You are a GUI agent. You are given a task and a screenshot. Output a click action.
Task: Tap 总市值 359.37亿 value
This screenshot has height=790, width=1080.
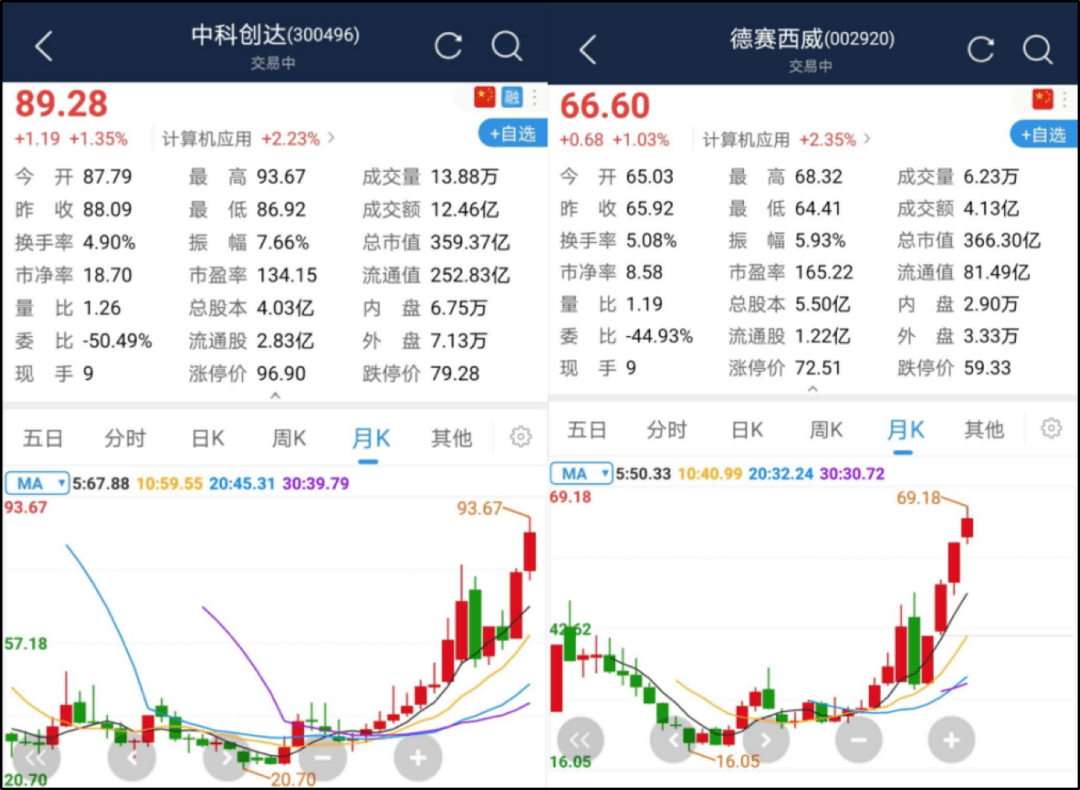click(x=470, y=242)
